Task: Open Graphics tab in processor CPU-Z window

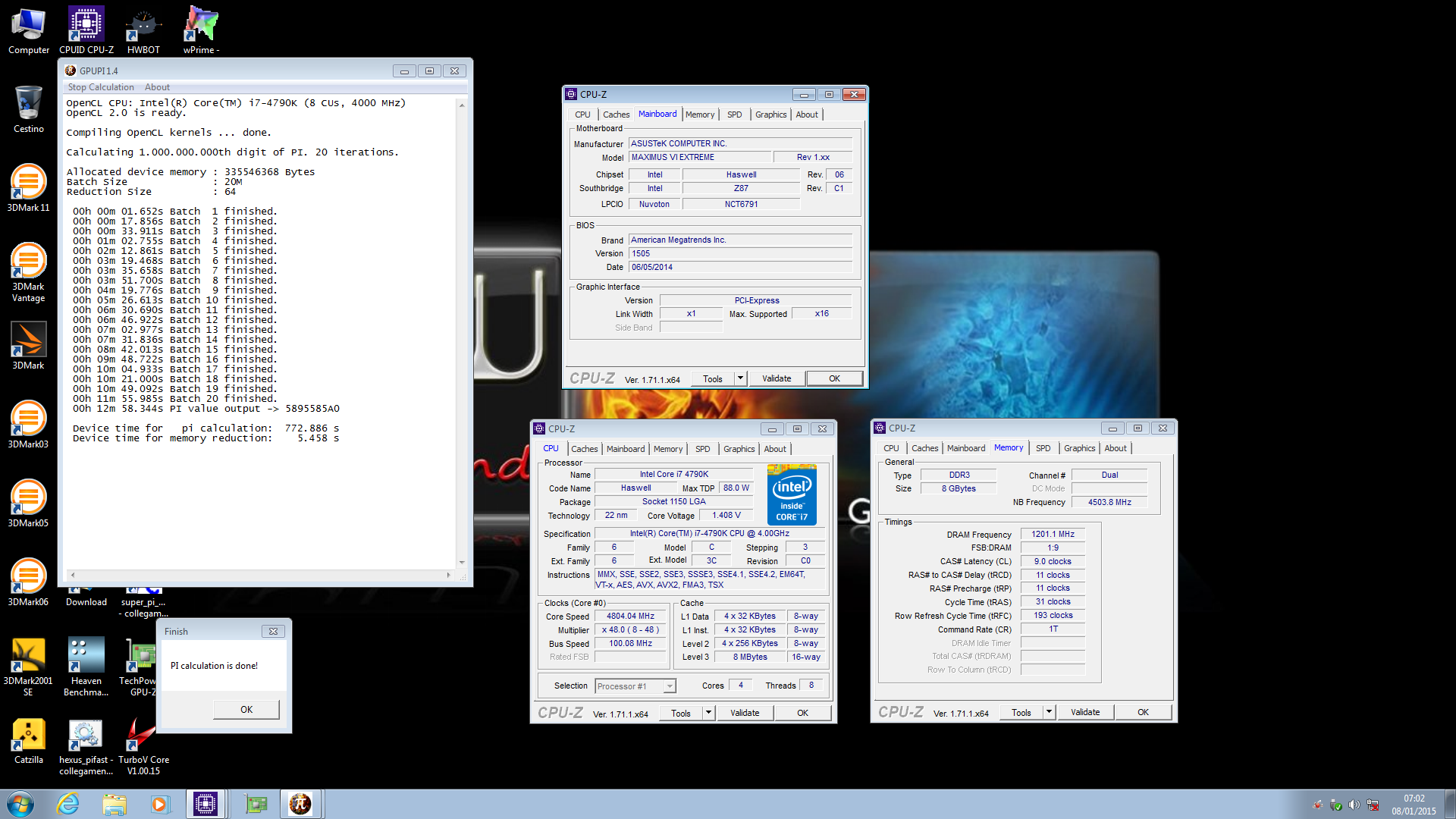Action: (739, 449)
